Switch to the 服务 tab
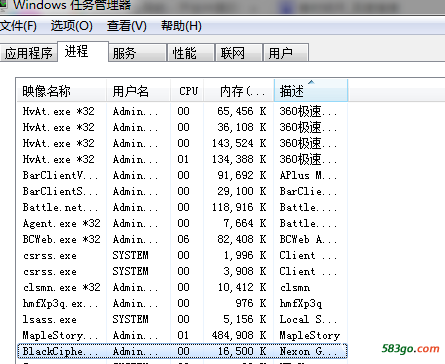445x364 pixels. click(137, 53)
